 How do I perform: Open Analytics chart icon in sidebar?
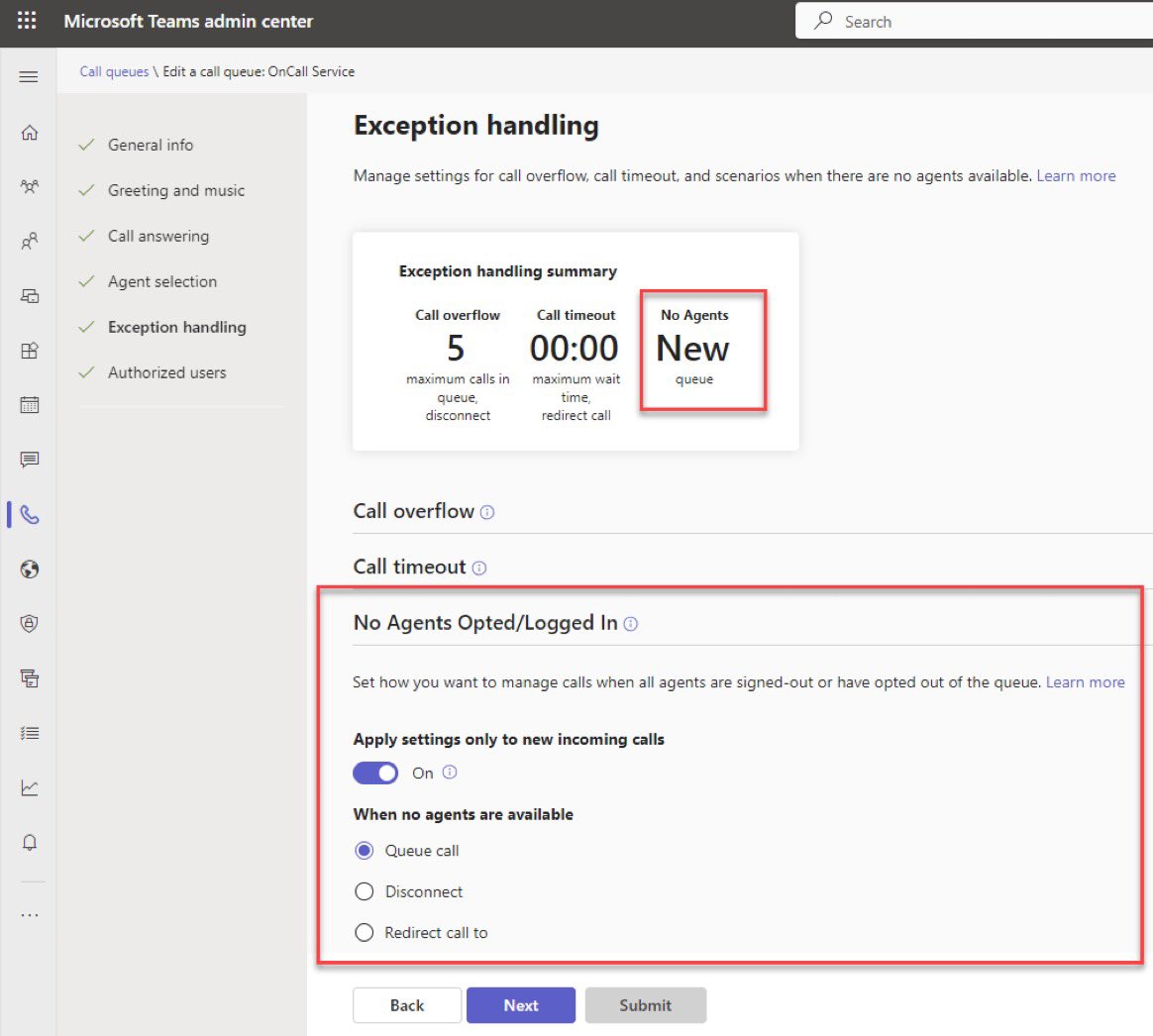tap(30, 788)
